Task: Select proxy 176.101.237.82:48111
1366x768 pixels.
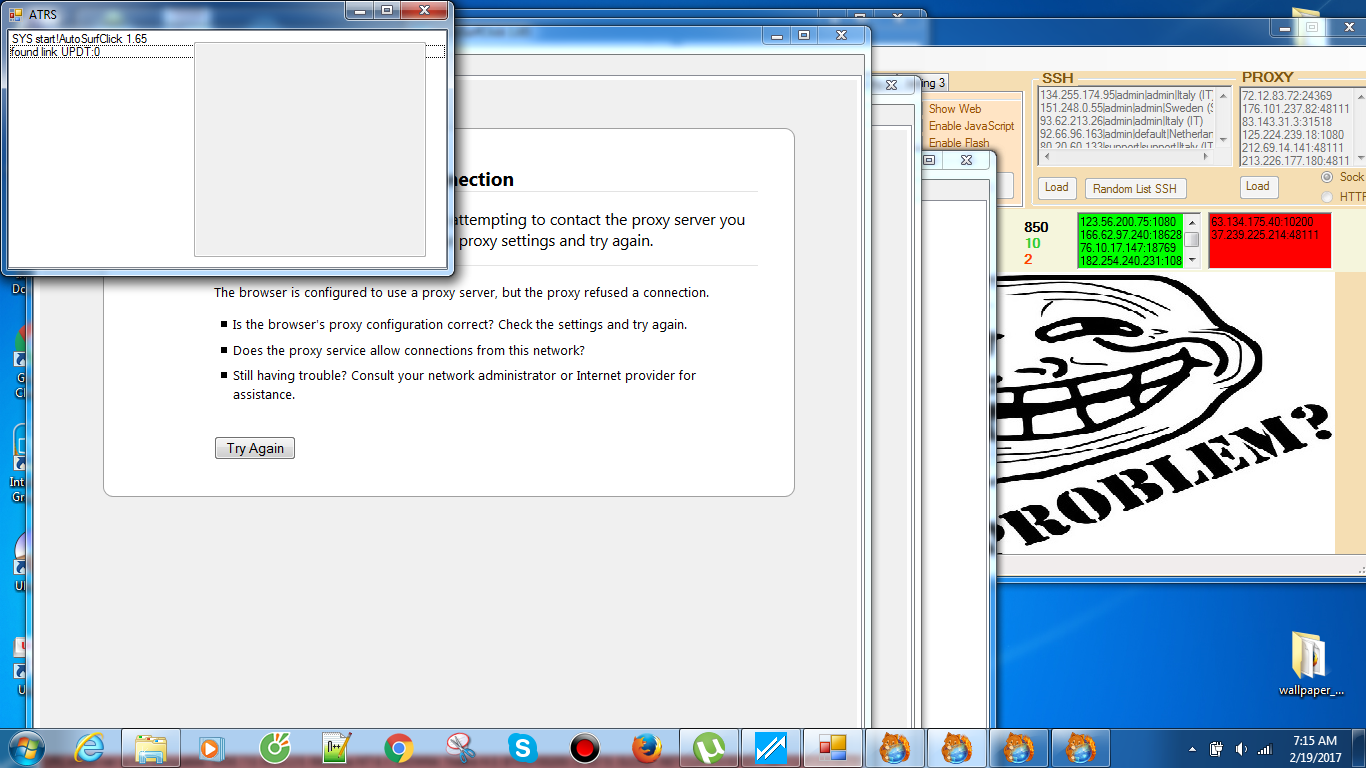Action: pyautogui.click(x=1296, y=109)
